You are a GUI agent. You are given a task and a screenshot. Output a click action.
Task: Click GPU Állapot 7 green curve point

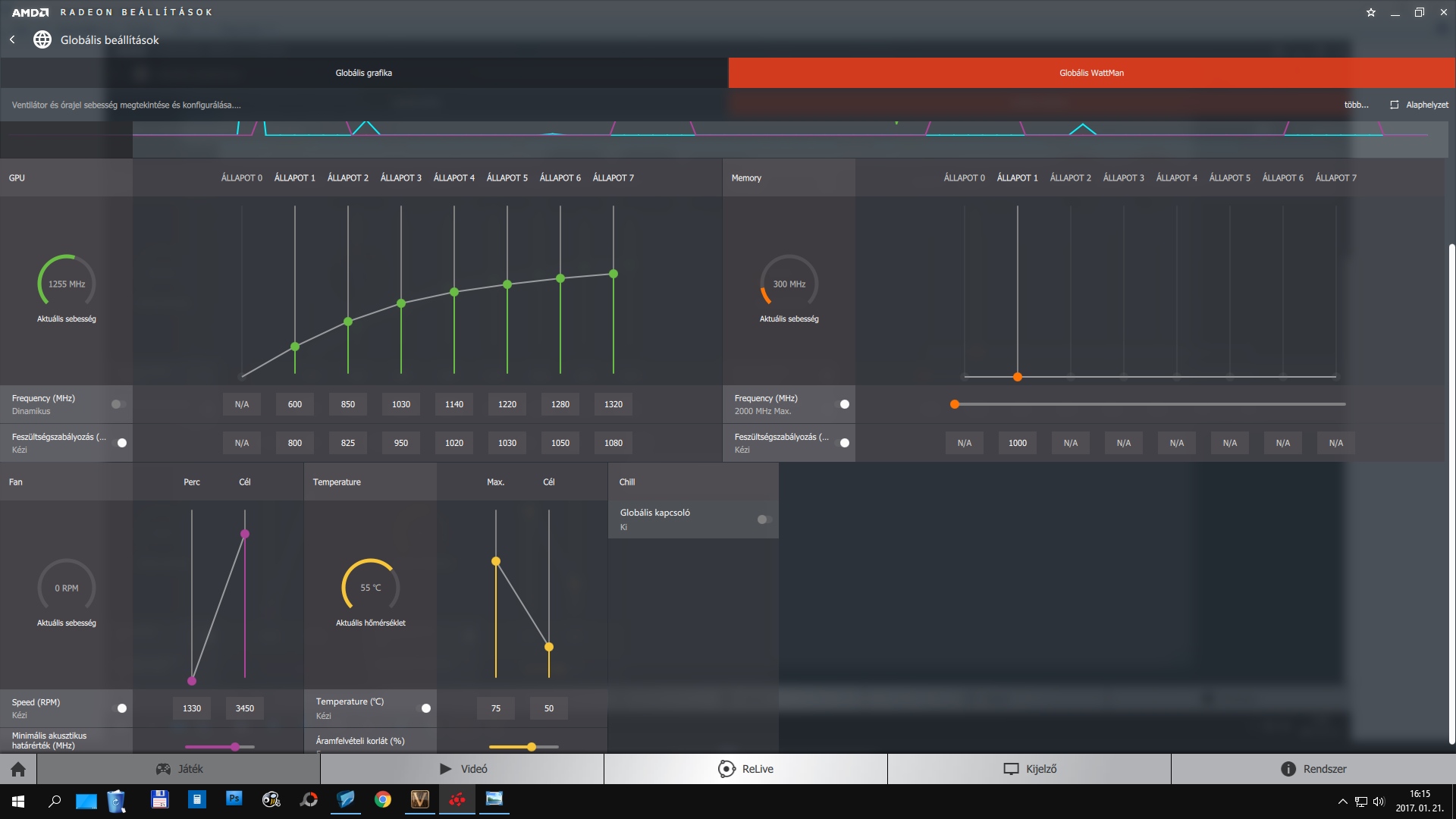(613, 274)
